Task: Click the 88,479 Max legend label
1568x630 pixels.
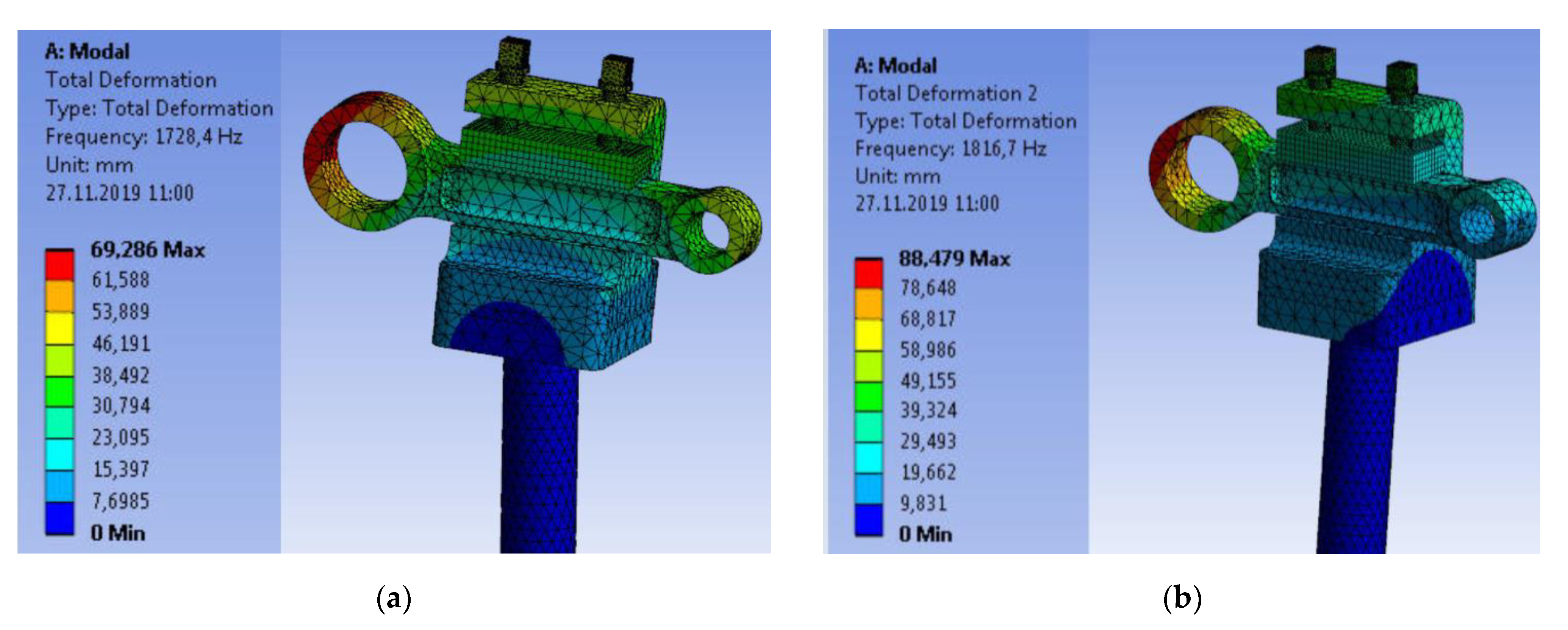Action: [954, 259]
